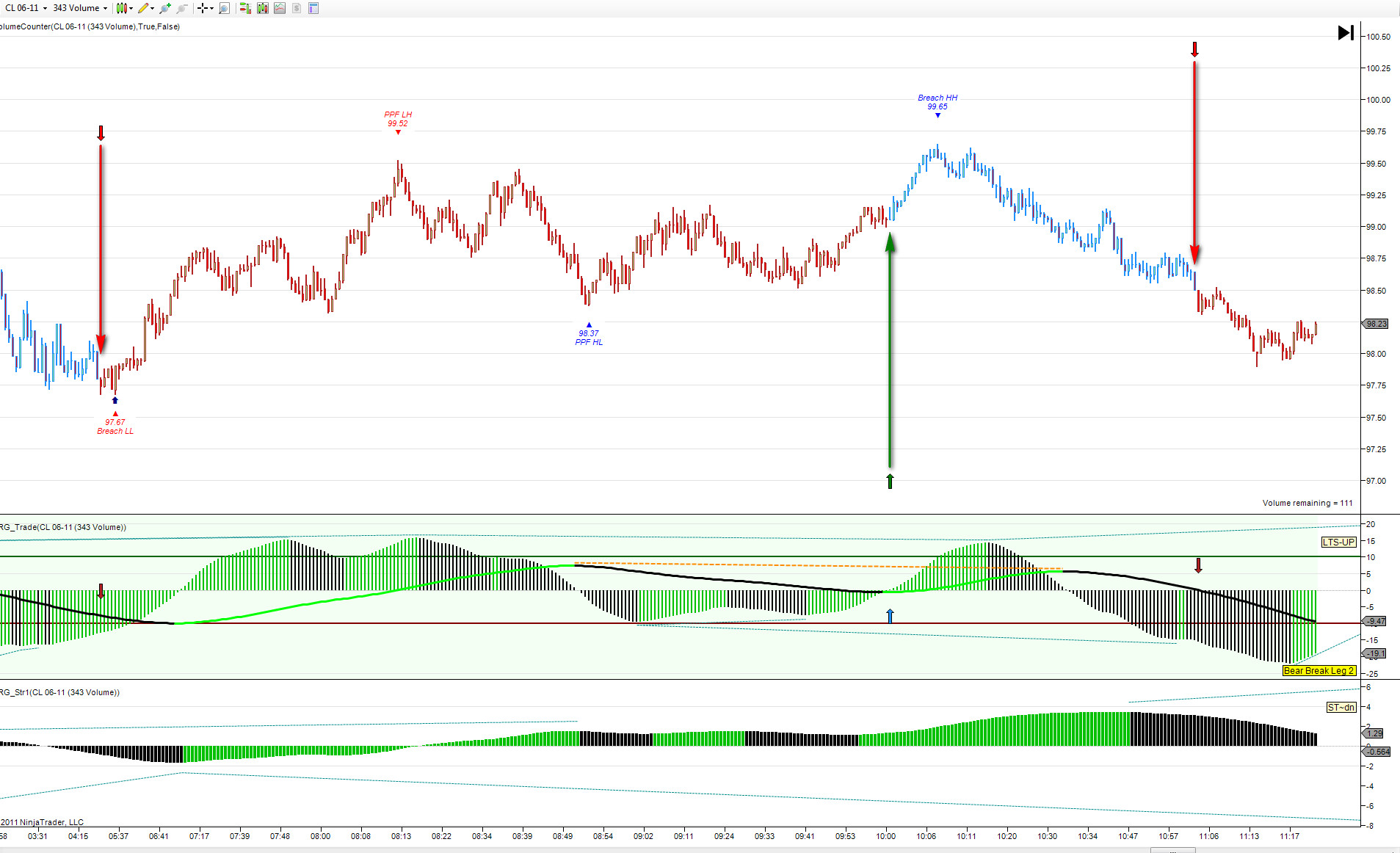Toggle the Chart Trader panel icon
Screen dimensions: 1400x853
245,8
